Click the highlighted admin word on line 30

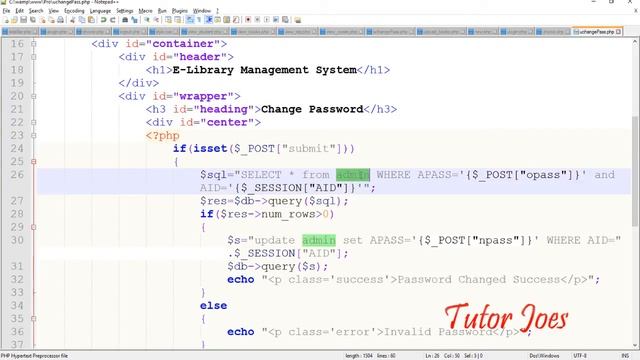click(x=319, y=240)
